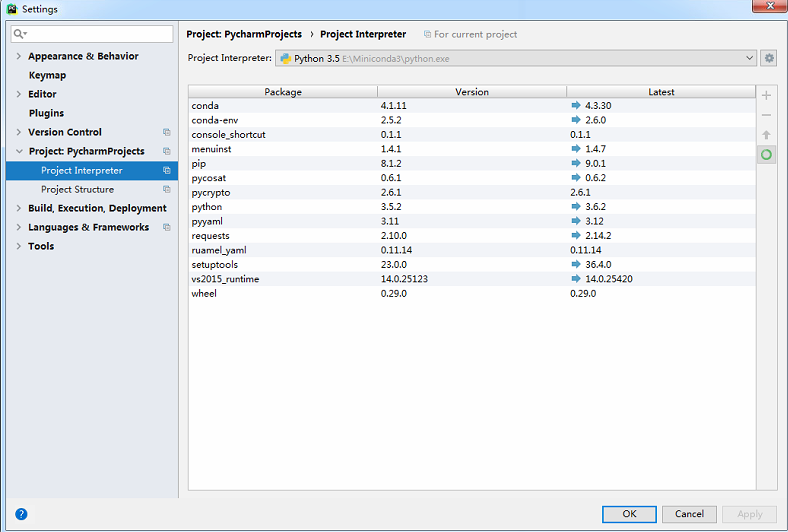
Task: Click project-level icon beside Languages & Frameworks
Action: tap(166, 227)
